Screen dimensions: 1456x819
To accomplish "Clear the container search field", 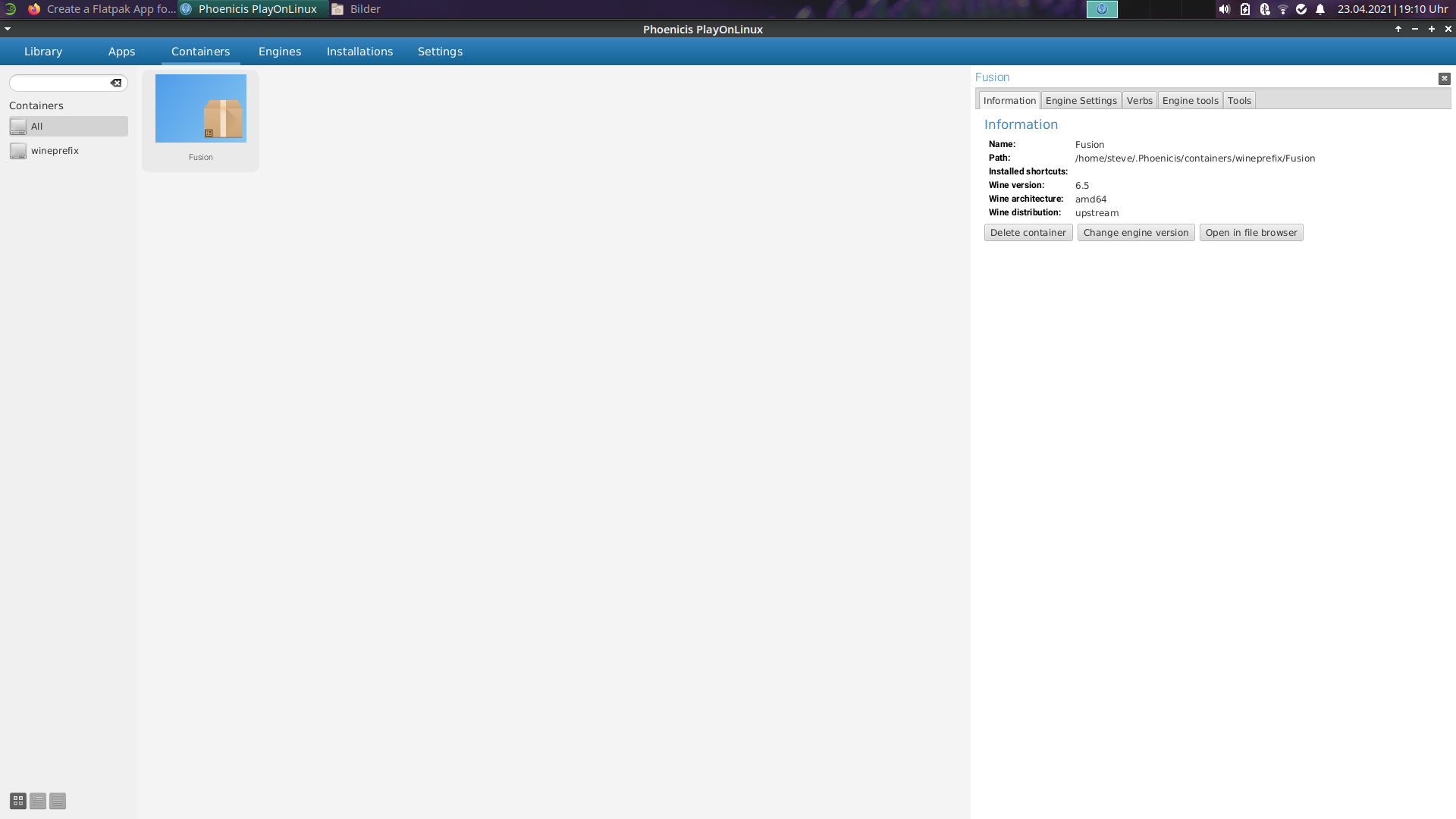I will click(x=116, y=83).
